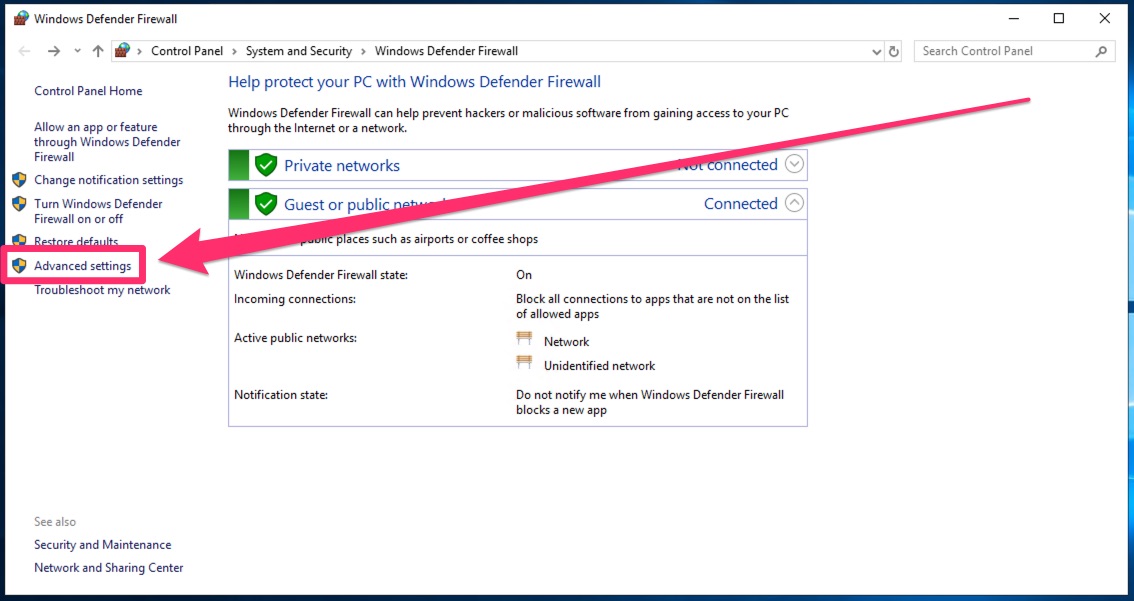Click the Up one level arrow
The height and width of the screenshot is (601, 1134).
[97, 51]
